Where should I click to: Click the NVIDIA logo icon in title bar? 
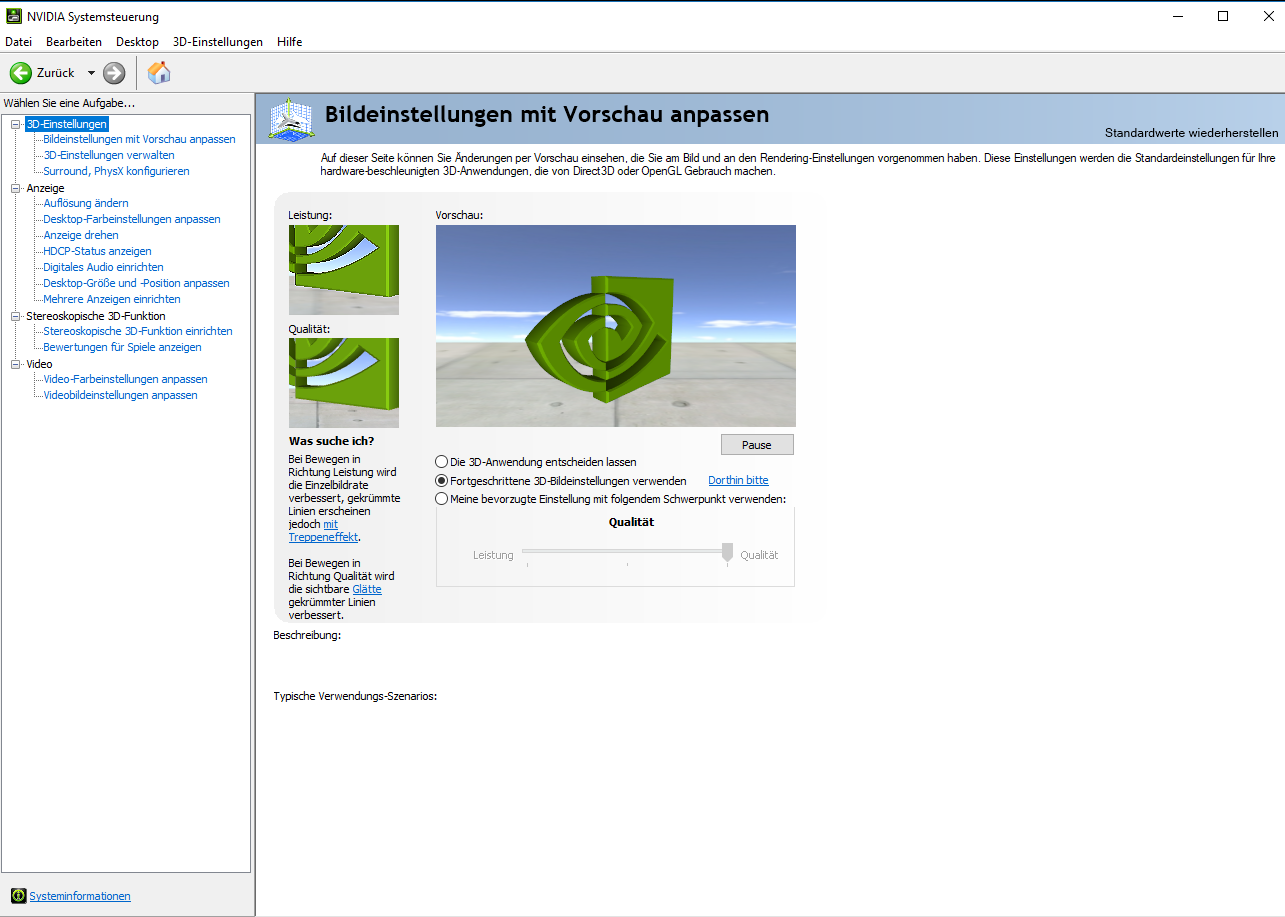(x=13, y=17)
